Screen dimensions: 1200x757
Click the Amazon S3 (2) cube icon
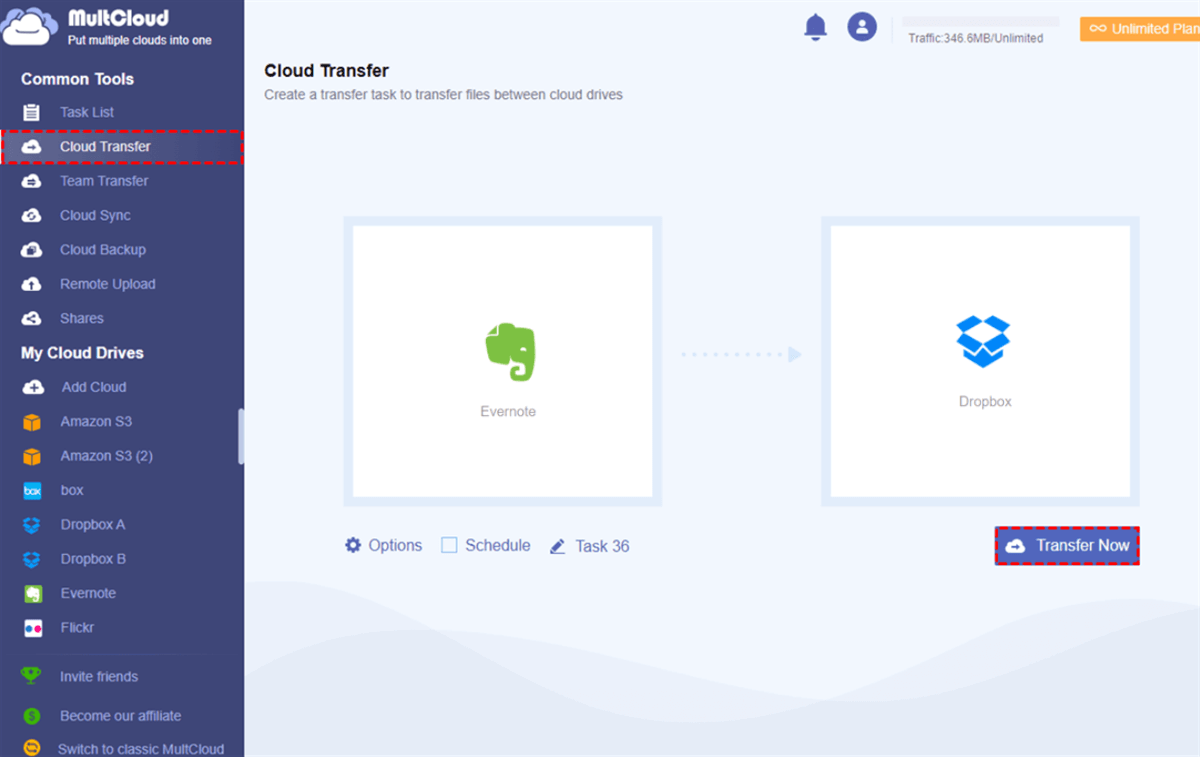point(32,456)
